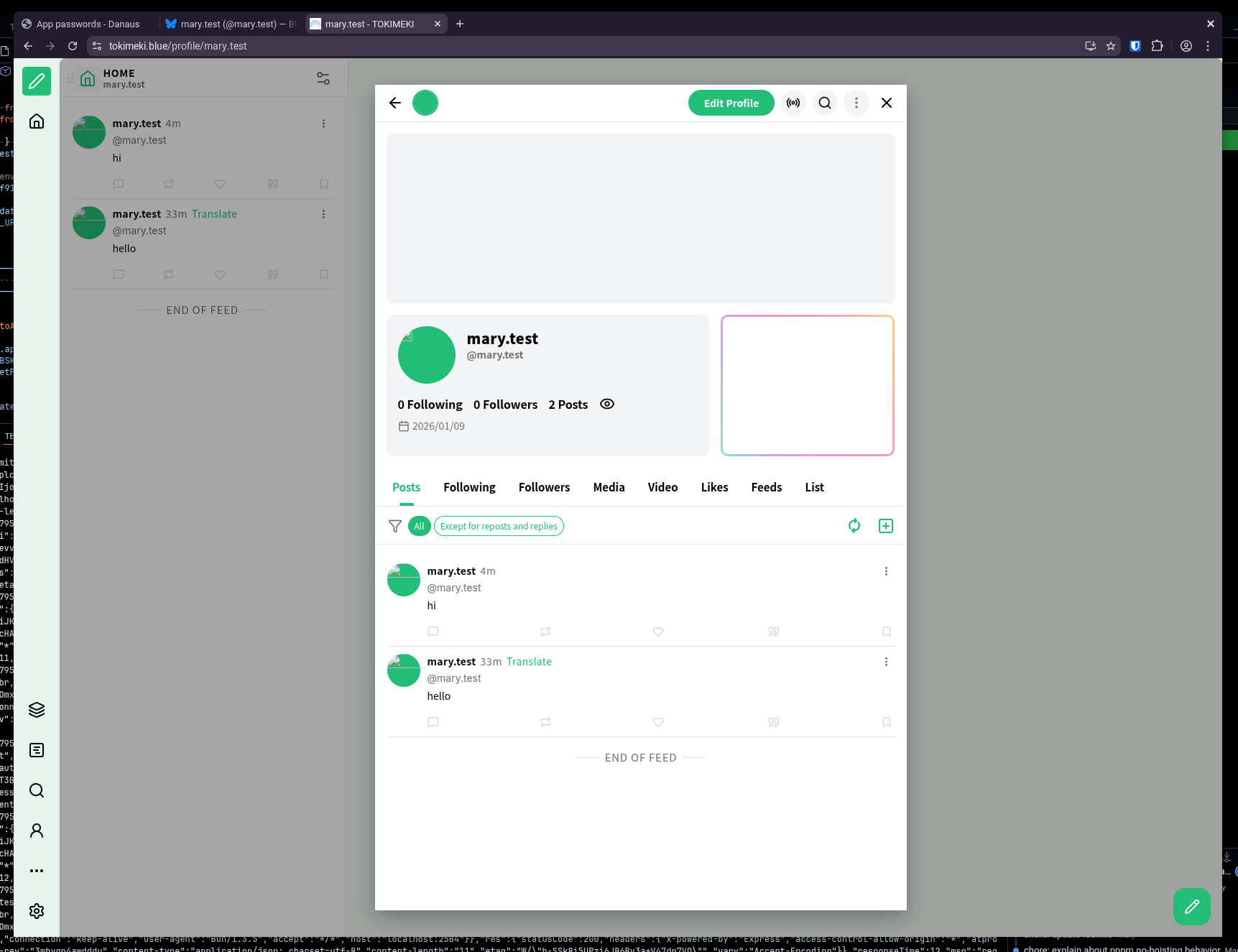Open the profile three-dot options menu
Viewport: 1238px width, 952px height.
[x=856, y=103]
